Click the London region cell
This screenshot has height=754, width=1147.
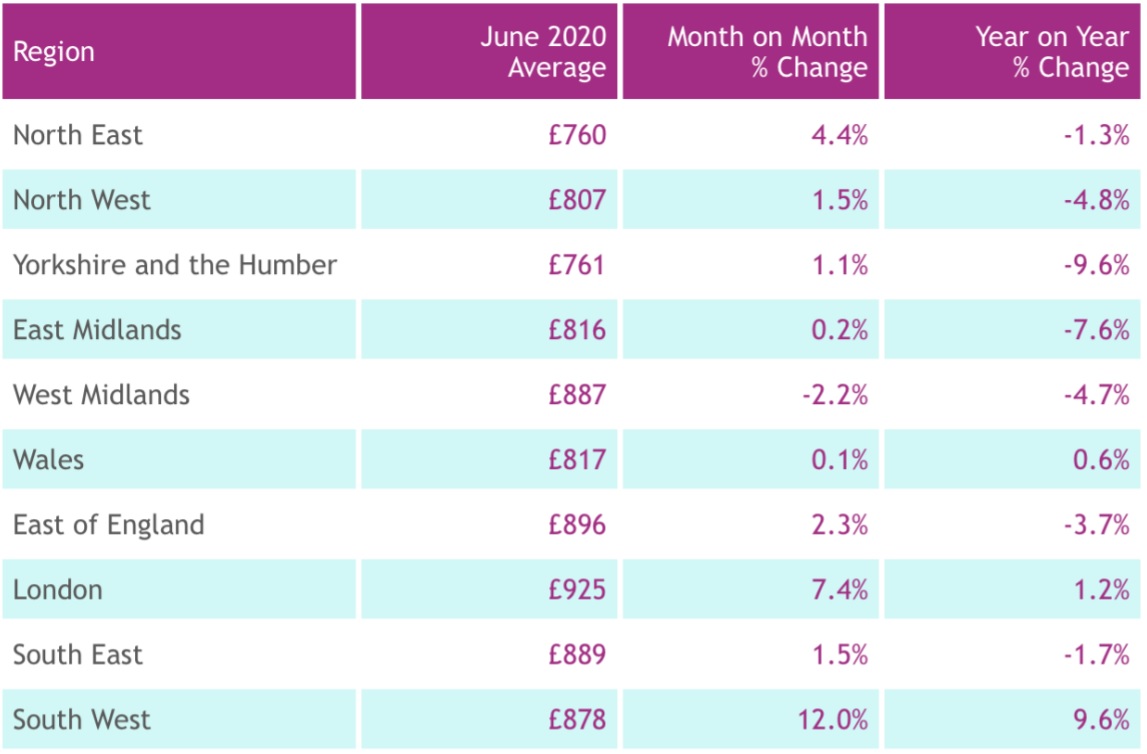click(58, 590)
